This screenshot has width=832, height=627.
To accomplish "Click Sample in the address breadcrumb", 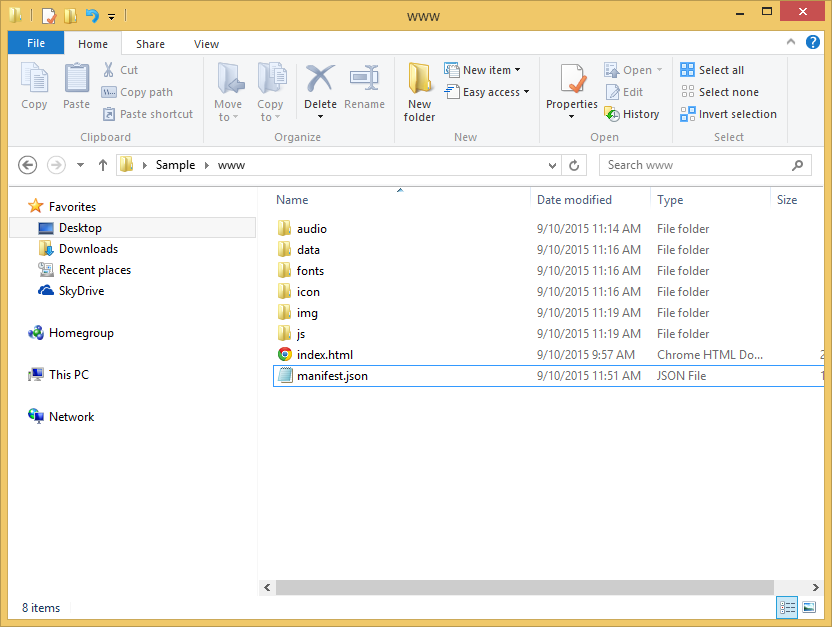I will tap(175, 165).
